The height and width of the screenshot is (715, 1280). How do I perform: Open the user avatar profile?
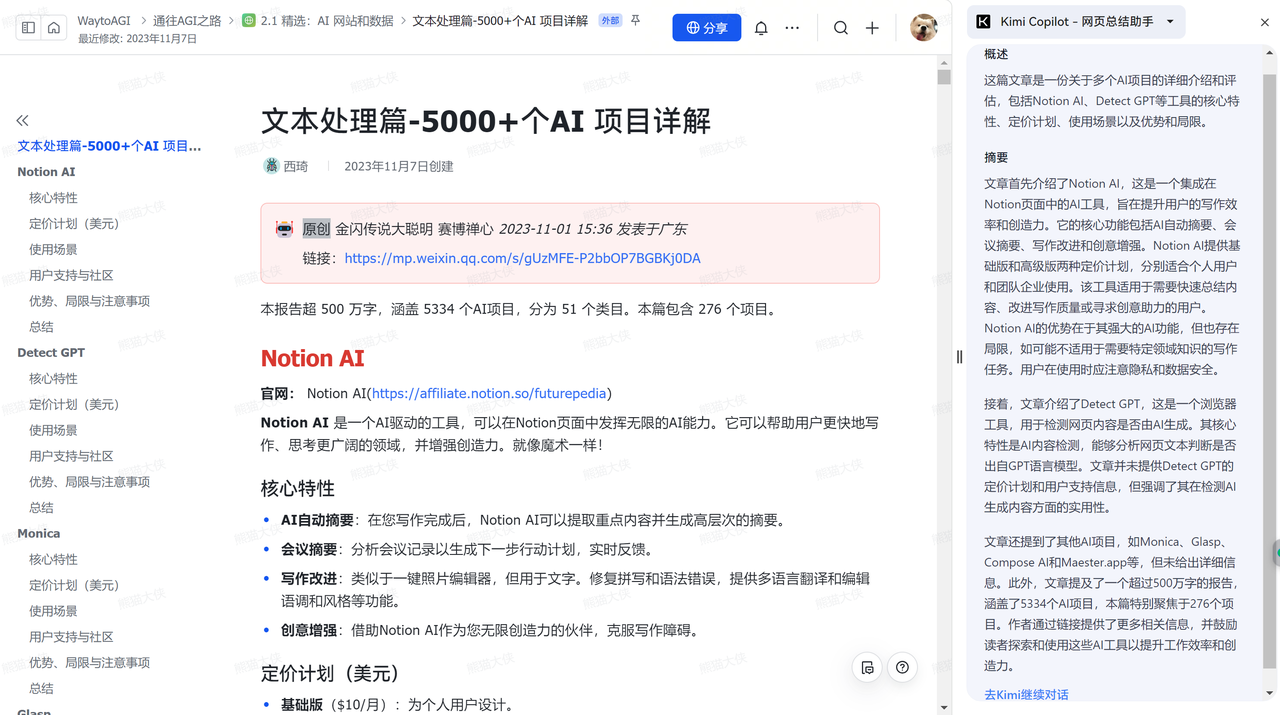923,28
